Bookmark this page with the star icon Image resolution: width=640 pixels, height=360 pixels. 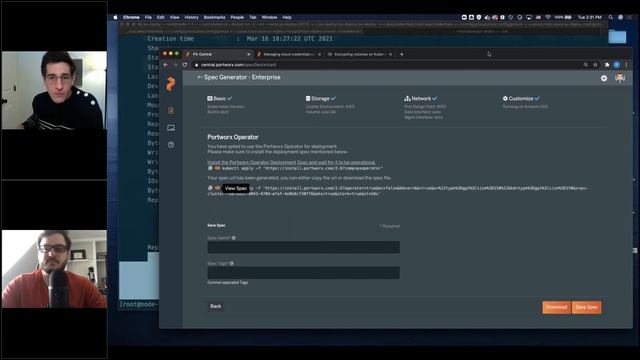click(596, 64)
